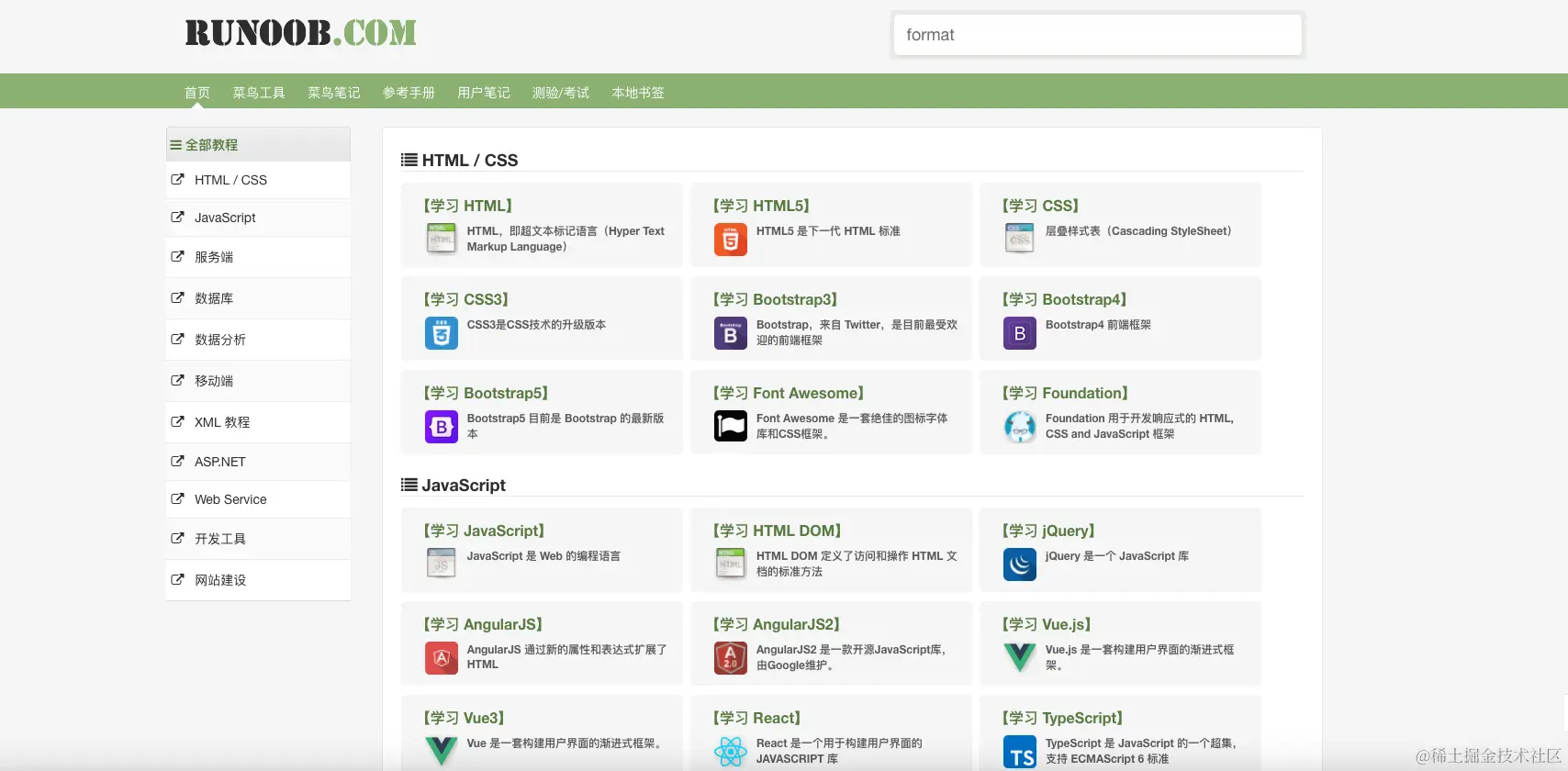
Task: Open the 【学习 React】 title link
Action: click(757, 718)
